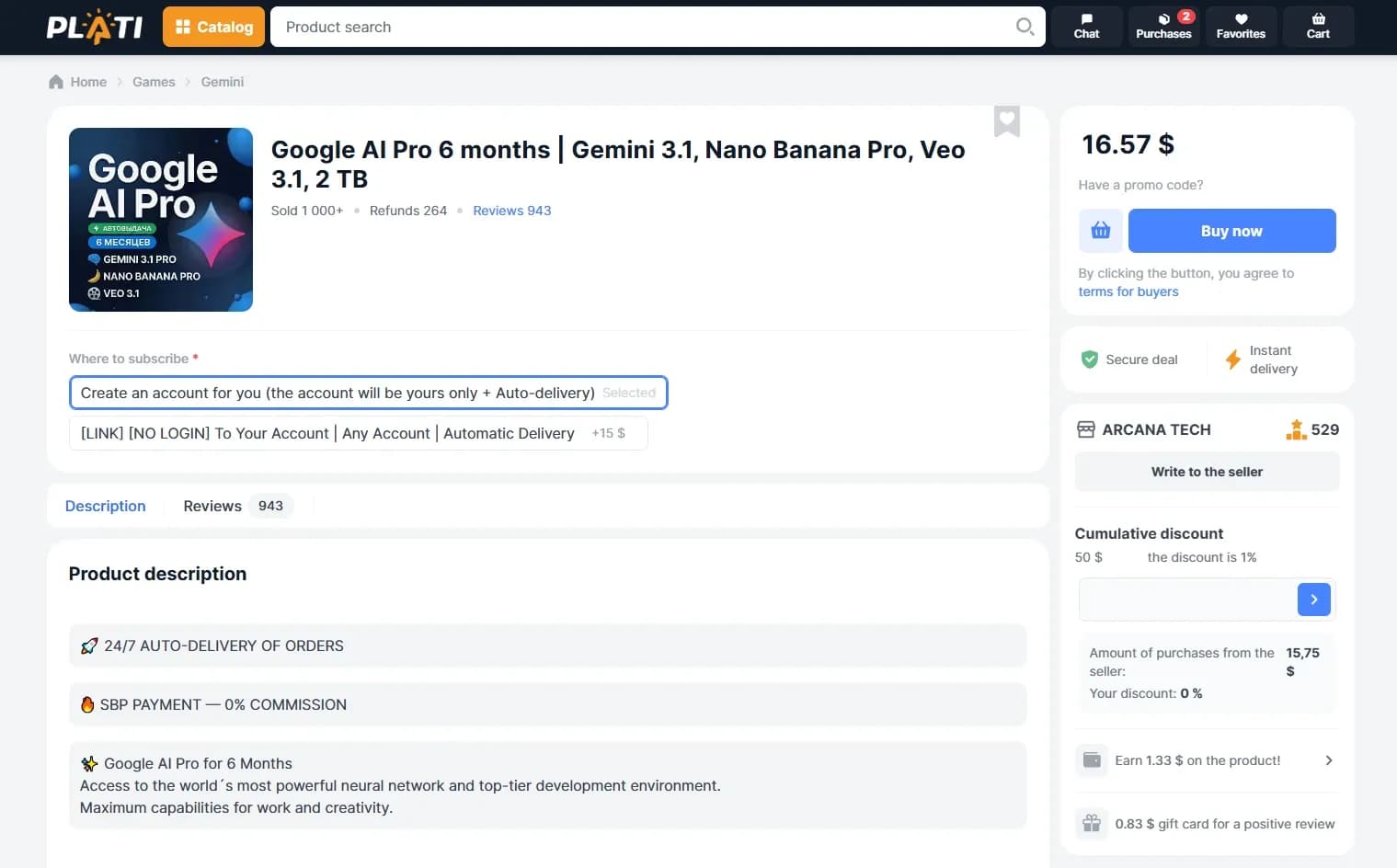The width and height of the screenshot is (1397, 868).
Task: Open the Cart icon
Action: pyautogui.click(x=1318, y=27)
